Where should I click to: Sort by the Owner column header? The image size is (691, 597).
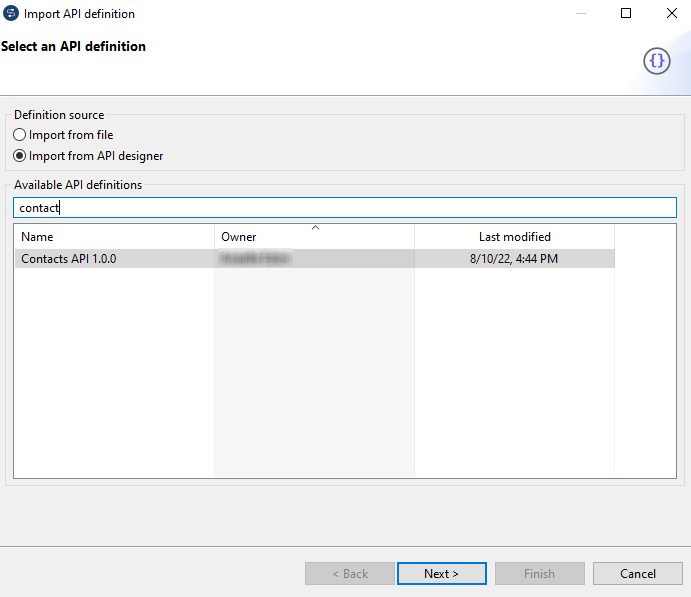coord(314,237)
